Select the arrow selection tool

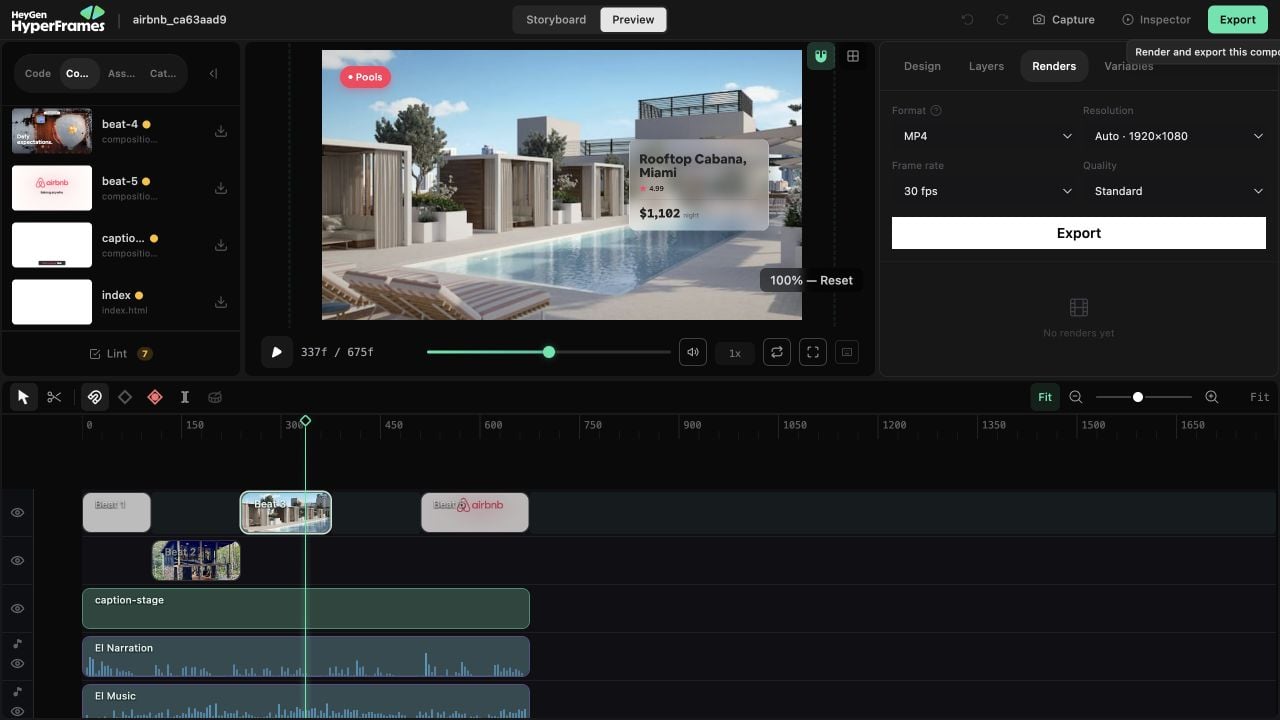pyautogui.click(x=23, y=397)
